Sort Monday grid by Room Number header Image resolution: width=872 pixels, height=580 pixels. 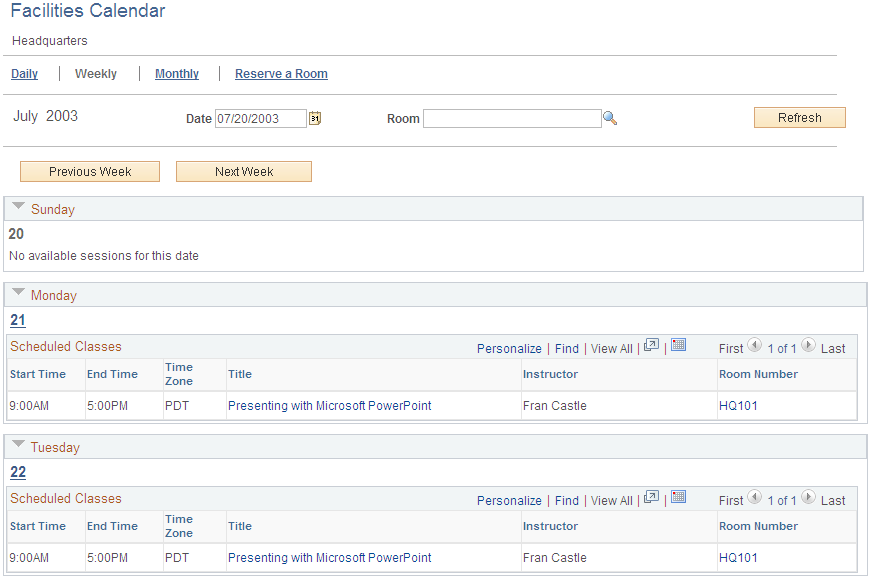759,374
